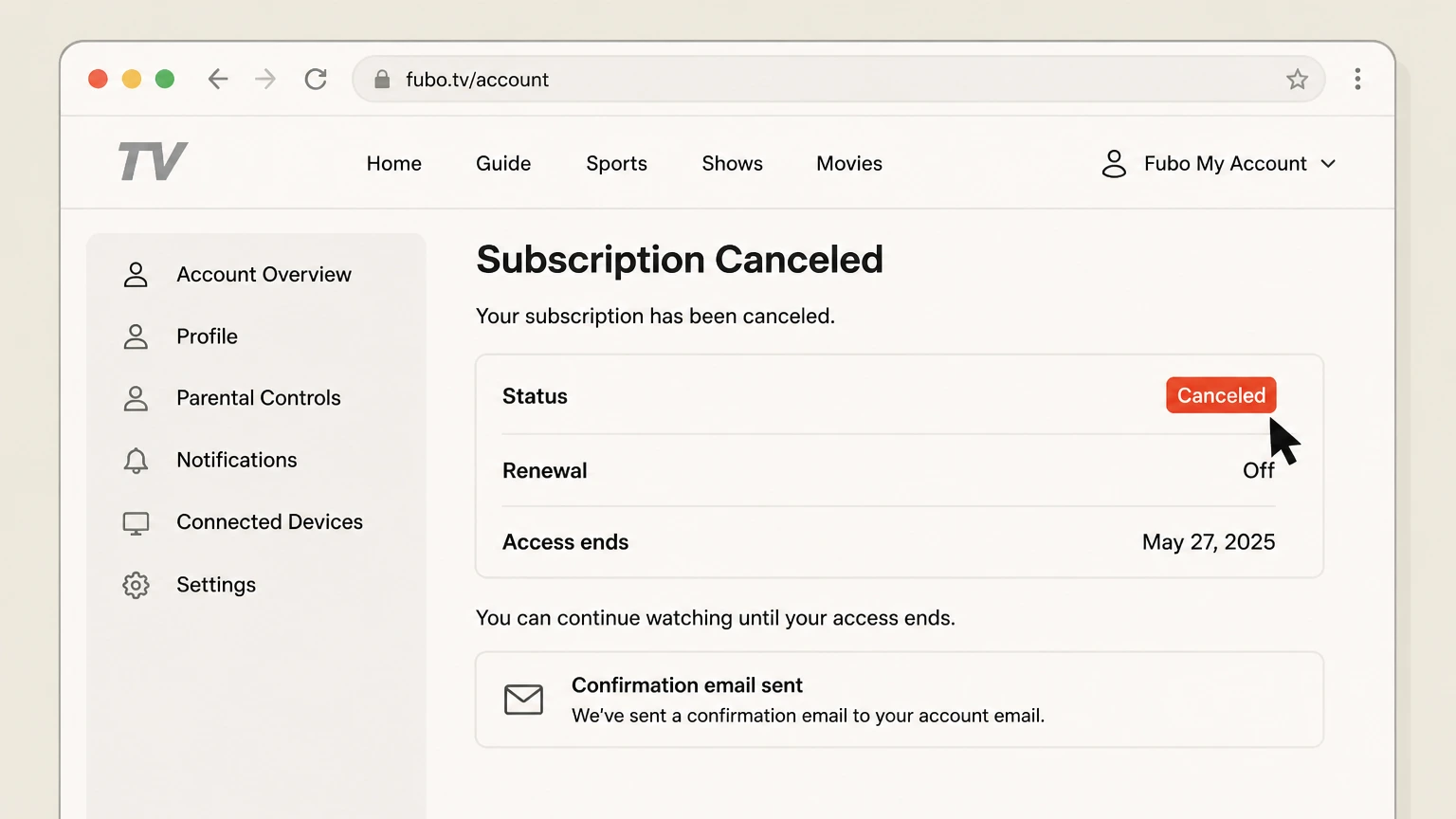Click the red close window button
Image resolution: width=1456 pixels, height=819 pixels.
click(x=98, y=79)
